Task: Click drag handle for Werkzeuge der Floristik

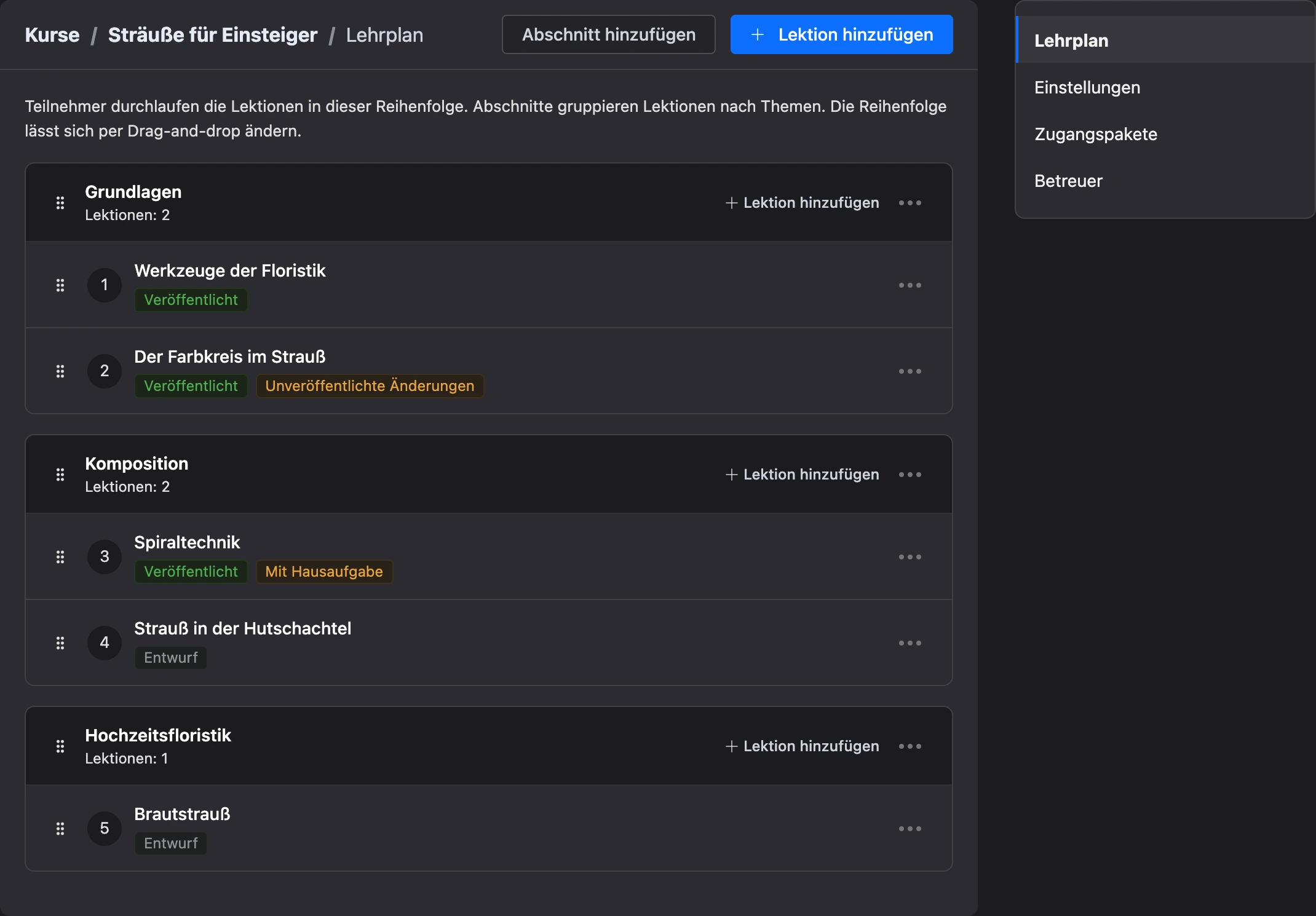Action: pos(60,285)
